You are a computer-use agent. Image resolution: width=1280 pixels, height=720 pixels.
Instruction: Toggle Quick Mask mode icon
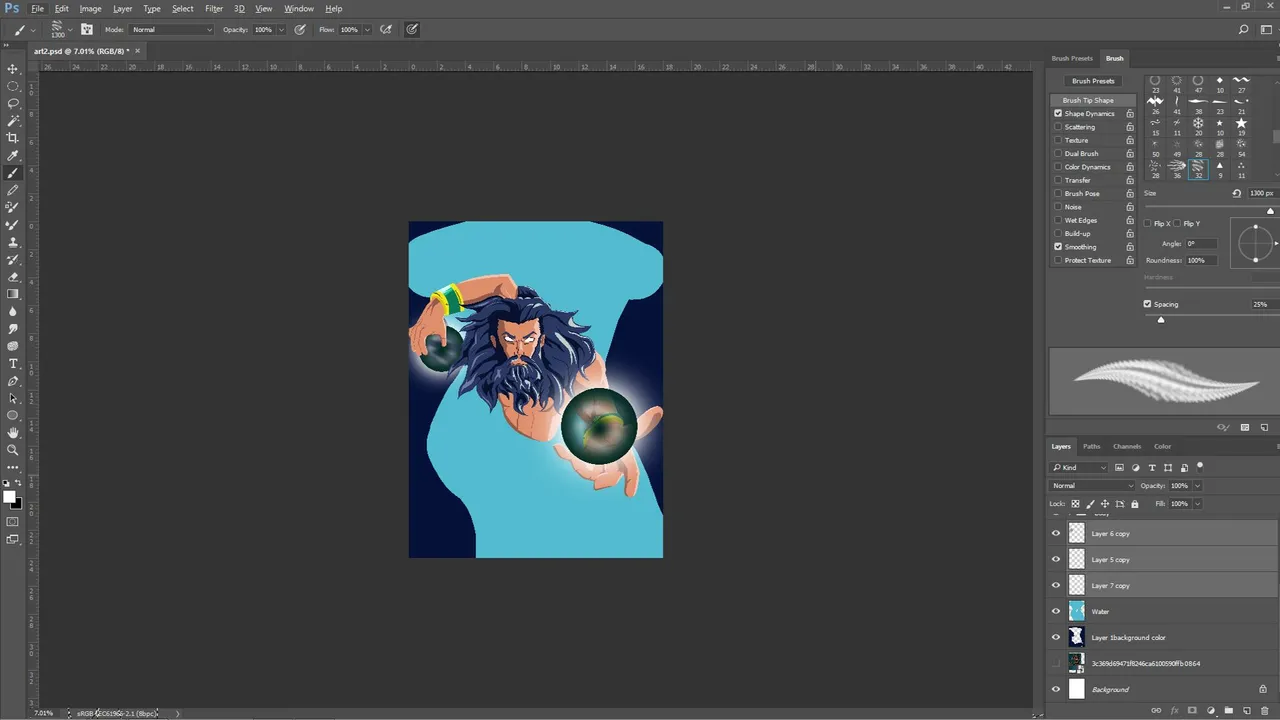point(13,521)
